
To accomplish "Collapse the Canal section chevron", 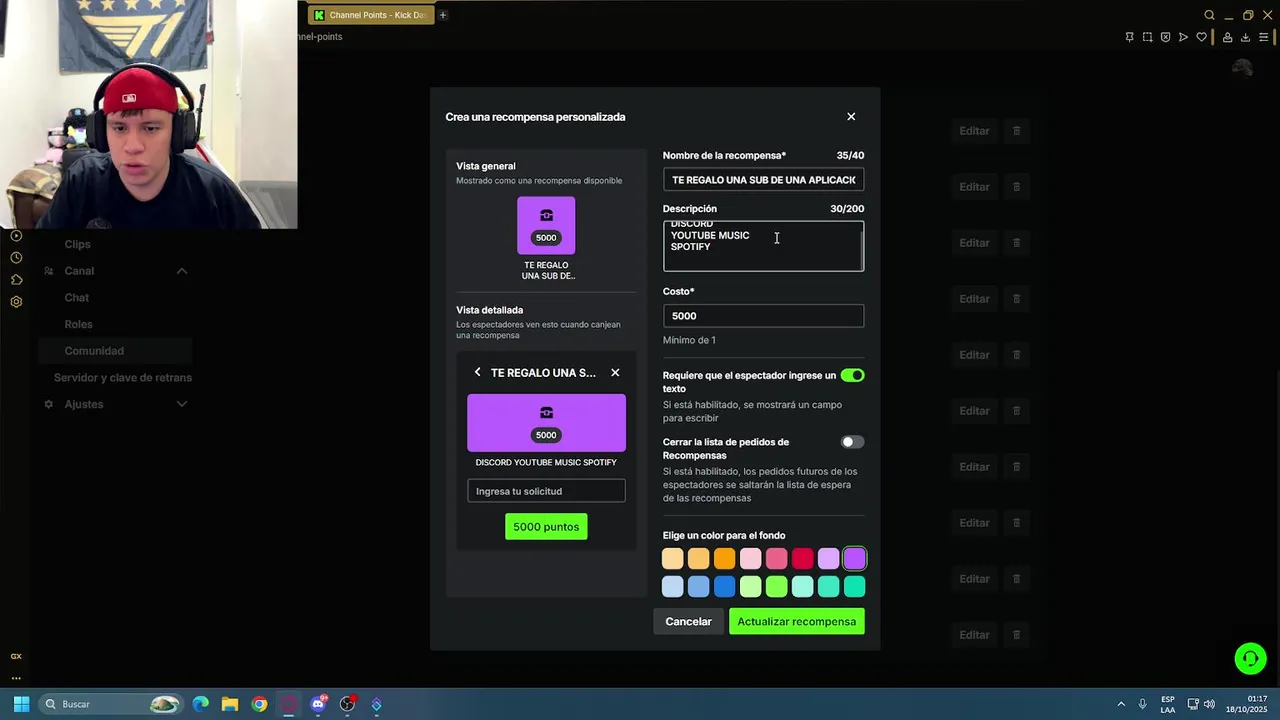I will coord(182,271).
